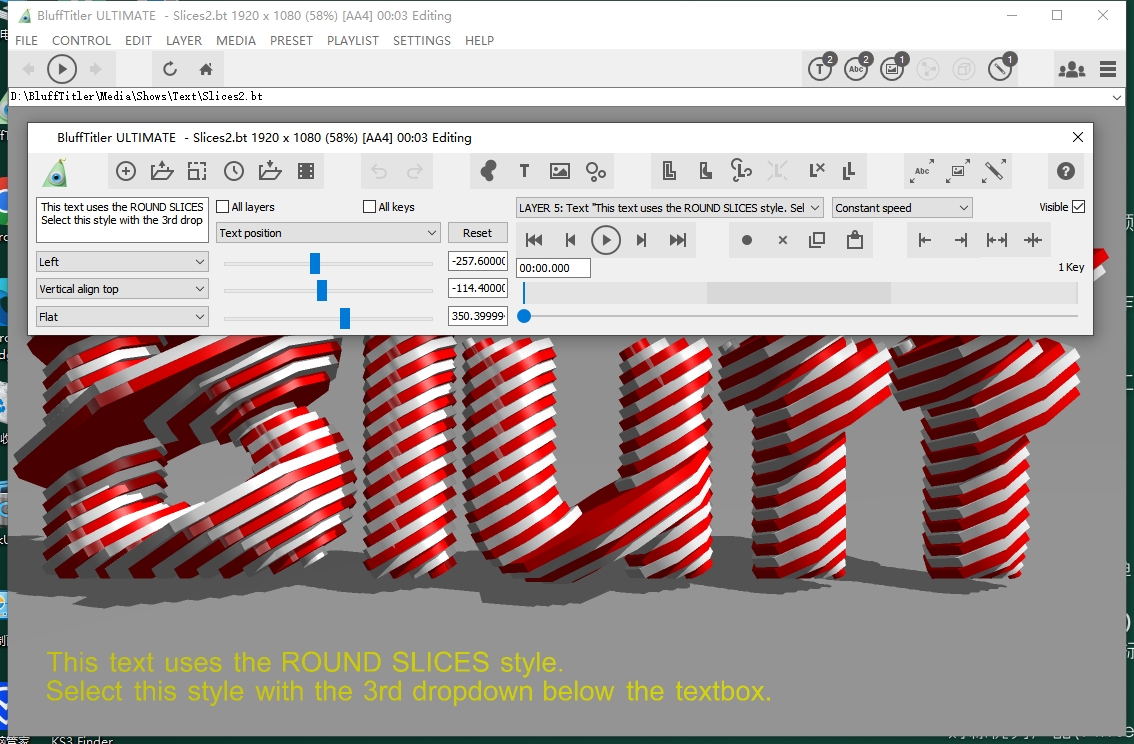Click the 'Abc' texts badge icon
The width and height of the screenshot is (1134, 744).
[x=857, y=68]
